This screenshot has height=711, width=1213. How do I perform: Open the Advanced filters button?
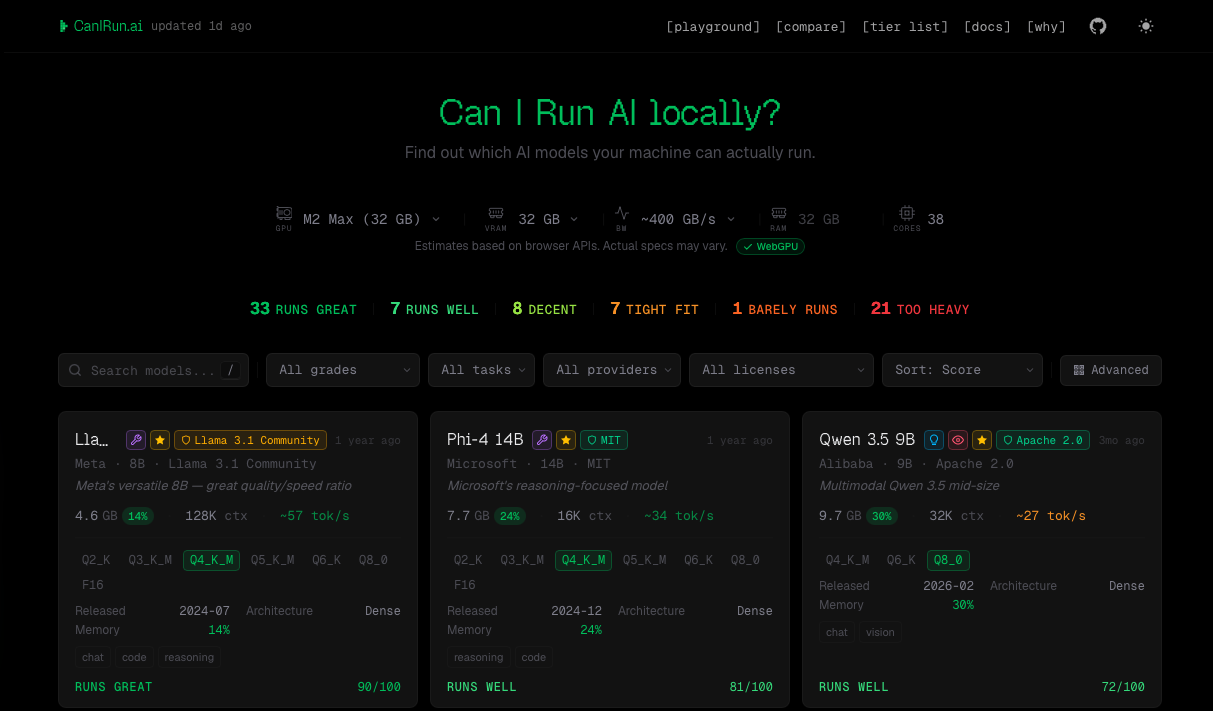click(x=1111, y=370)
